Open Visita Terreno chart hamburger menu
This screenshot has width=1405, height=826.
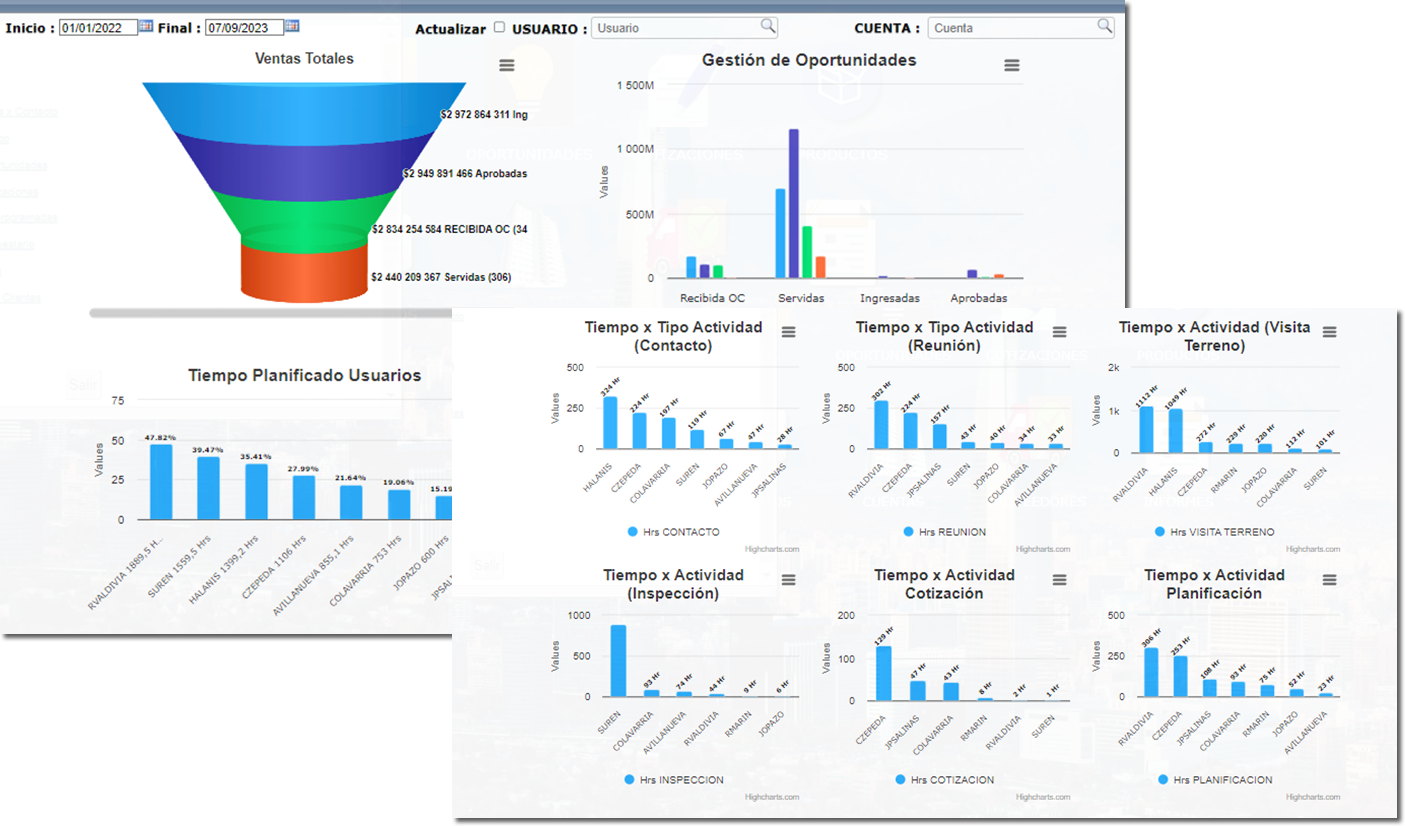[x=1330, y=332]
